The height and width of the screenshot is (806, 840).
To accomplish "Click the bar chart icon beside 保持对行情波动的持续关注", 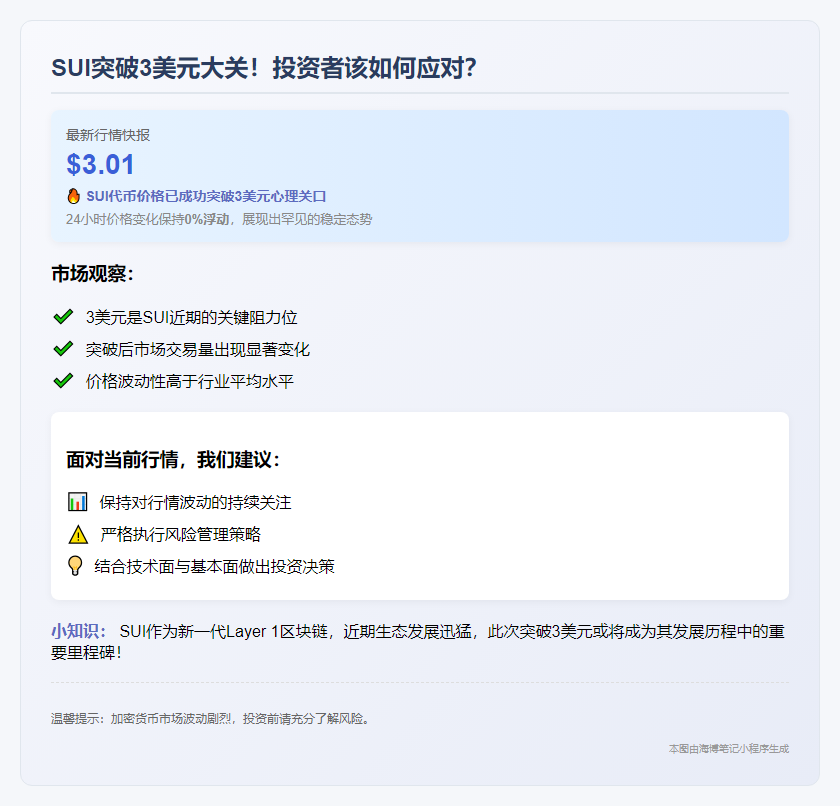I will 78,502.
